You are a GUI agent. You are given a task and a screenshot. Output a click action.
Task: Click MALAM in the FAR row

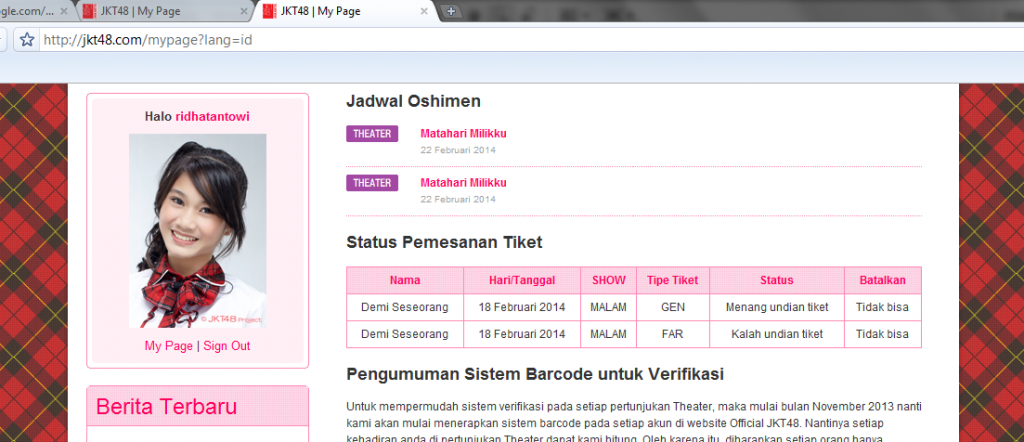coord(609,334)
